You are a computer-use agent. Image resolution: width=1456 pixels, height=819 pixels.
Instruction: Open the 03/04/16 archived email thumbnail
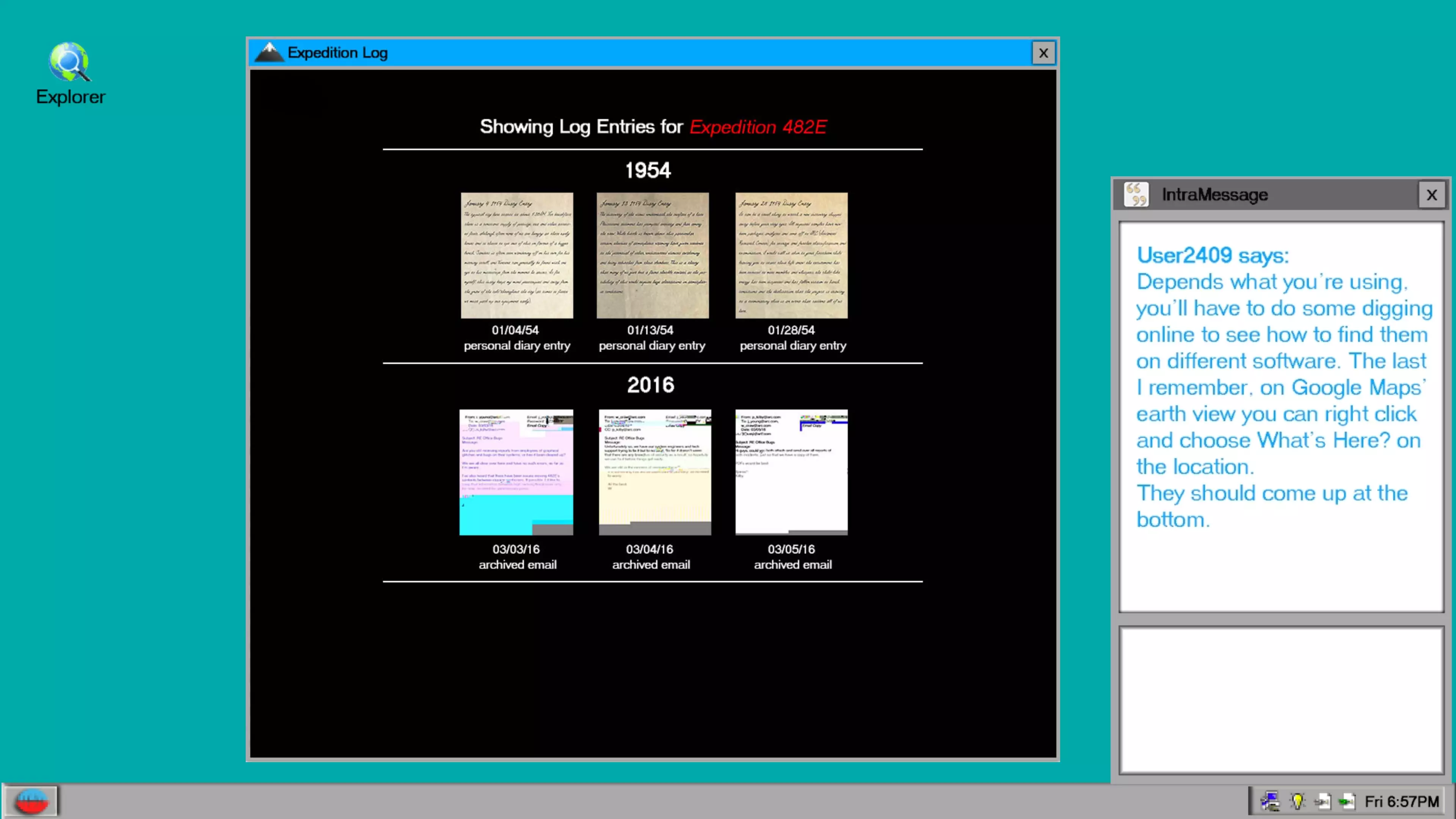click(654, 472)
